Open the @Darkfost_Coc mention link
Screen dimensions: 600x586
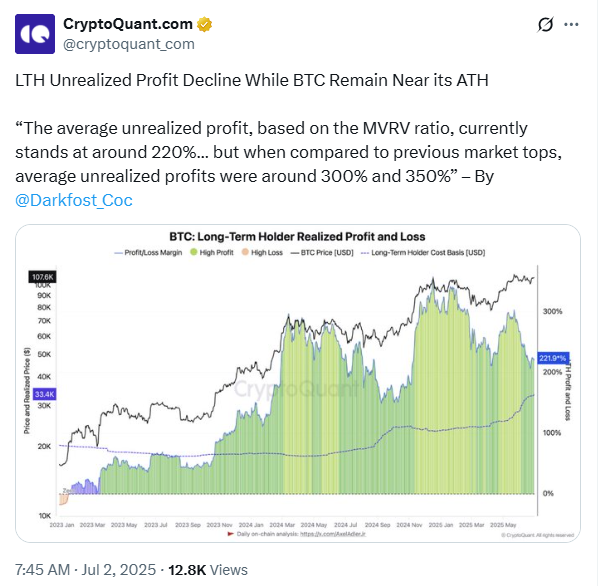click(75, 200)
